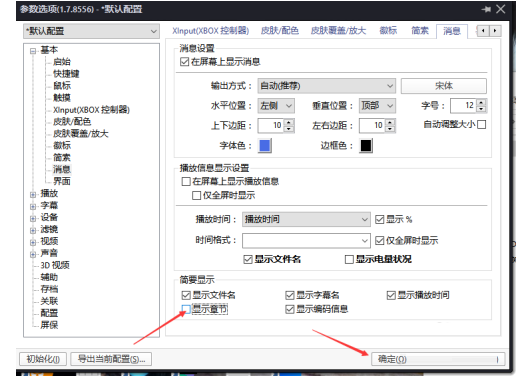Select 启始 in the tree
520x384 pixels.
pos(62,62)
